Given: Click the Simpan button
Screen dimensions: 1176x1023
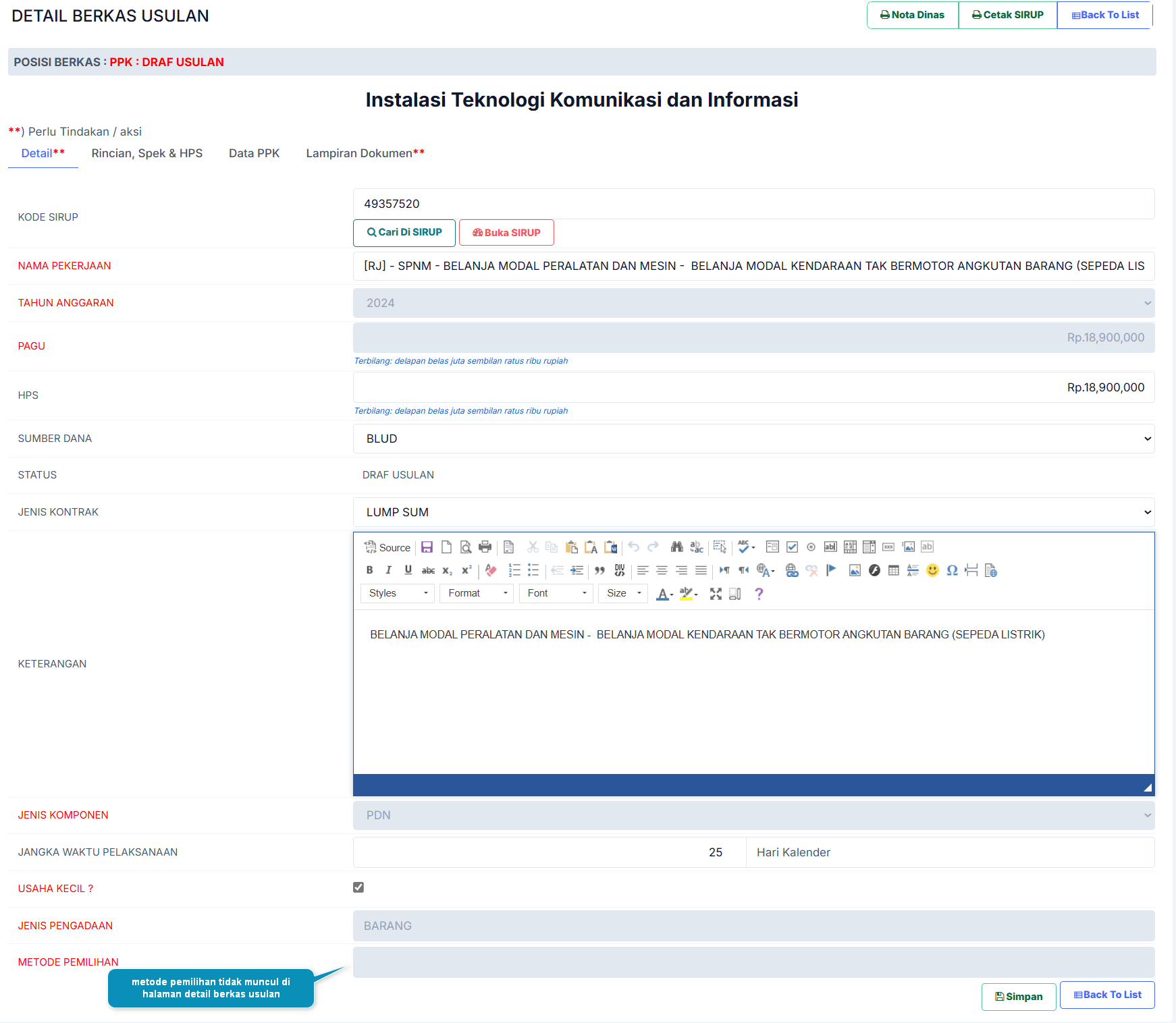Looking at the screenshot, I should 1018,997.
